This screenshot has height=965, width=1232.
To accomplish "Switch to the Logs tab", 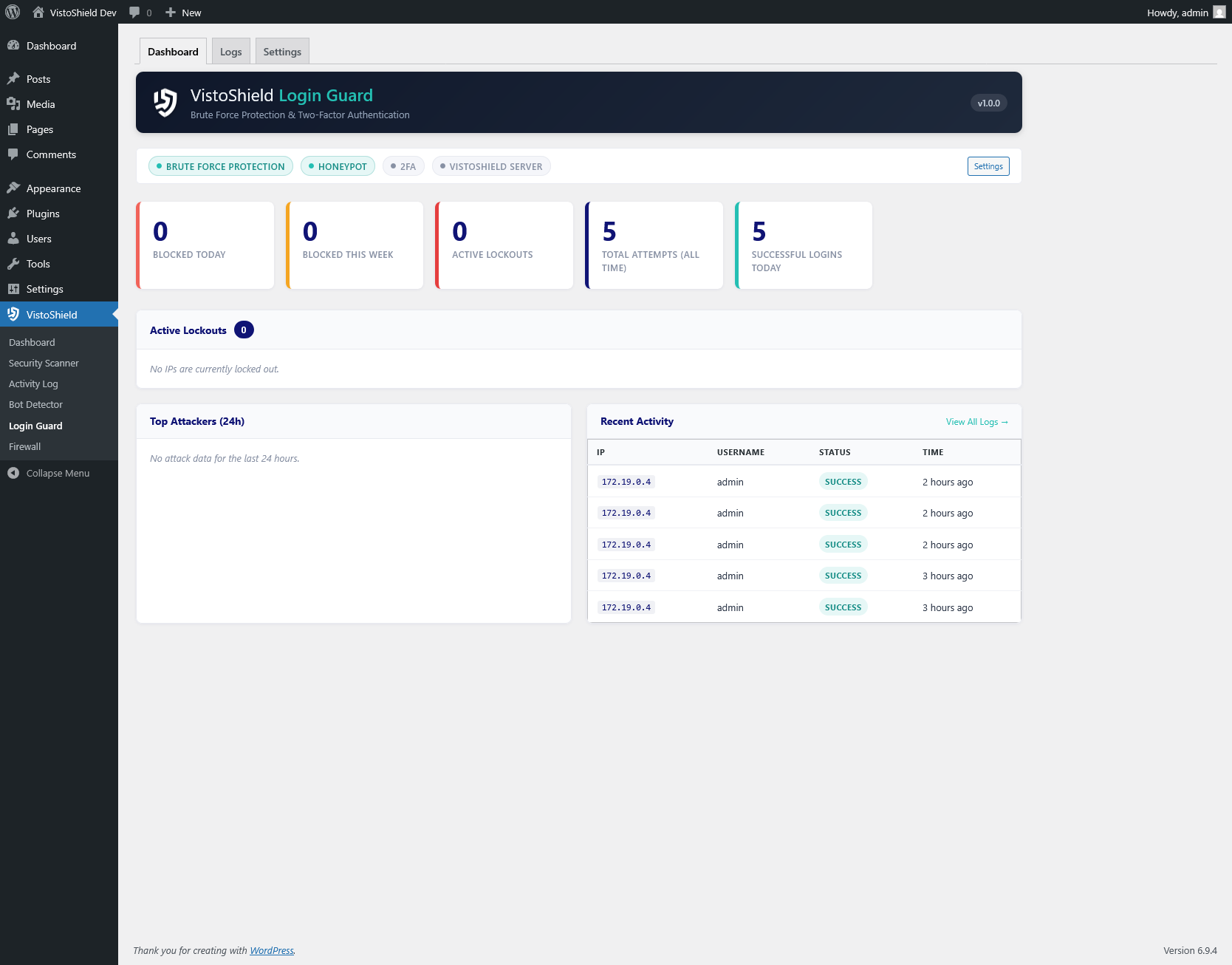I will pos(230,50).
